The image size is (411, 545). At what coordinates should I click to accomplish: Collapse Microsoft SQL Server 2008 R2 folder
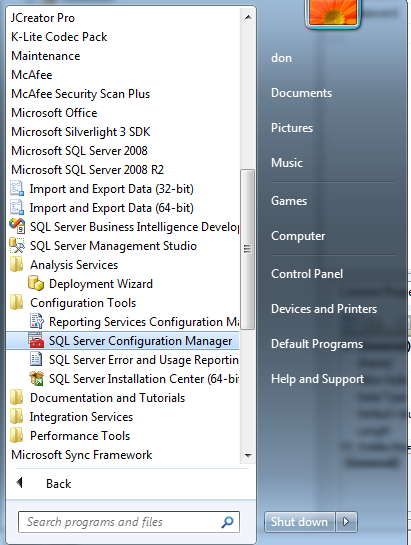click(x=87, y=170)
